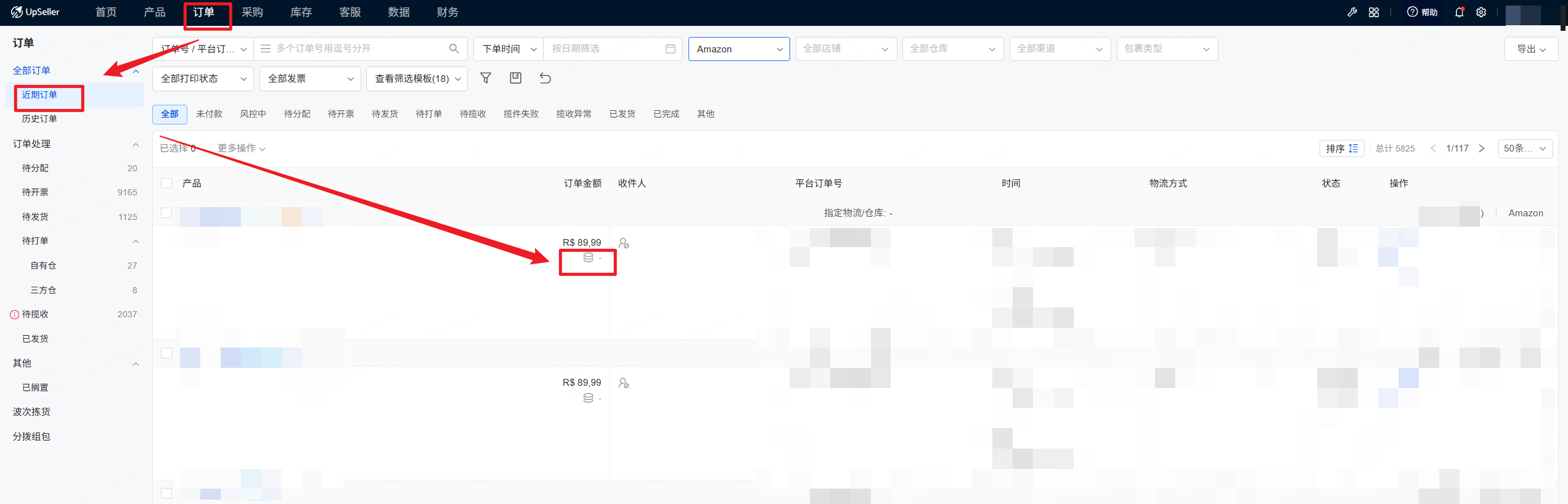Open the 数据 top menu

coord(399,12)
